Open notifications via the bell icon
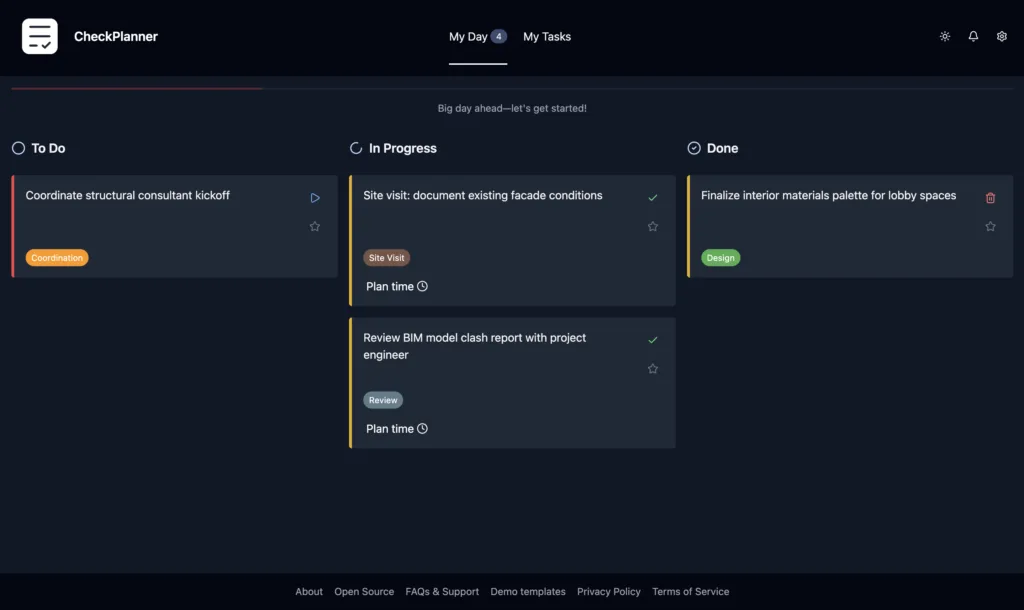This screenshot has width=1024, height=610. point(973,36)
